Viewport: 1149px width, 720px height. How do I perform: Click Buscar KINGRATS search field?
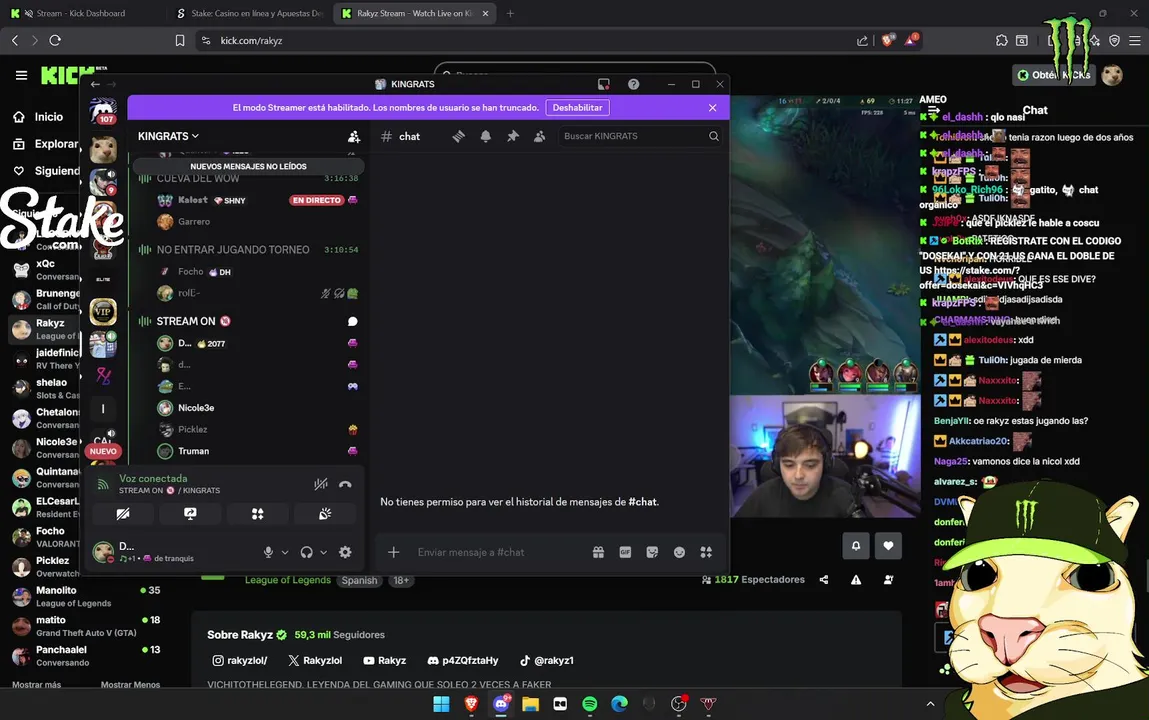coord(640,136)
